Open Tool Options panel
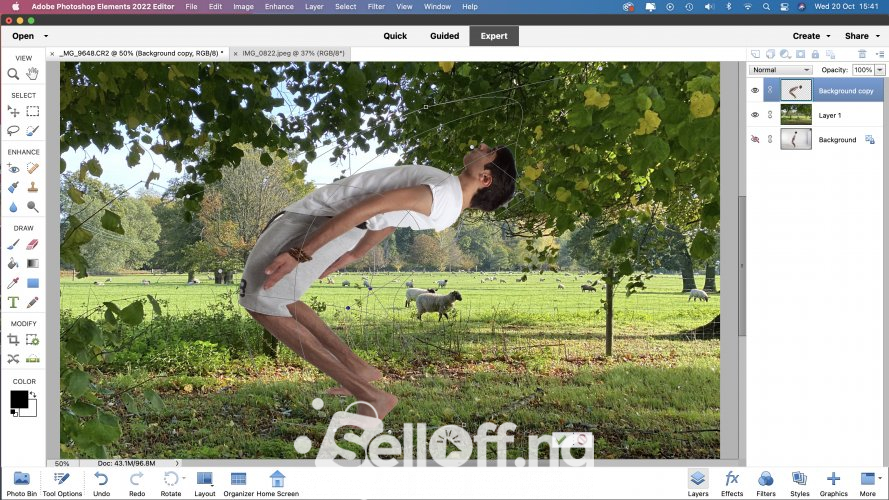The height and width of the screenshot is (500, 889). coord(62,484)
